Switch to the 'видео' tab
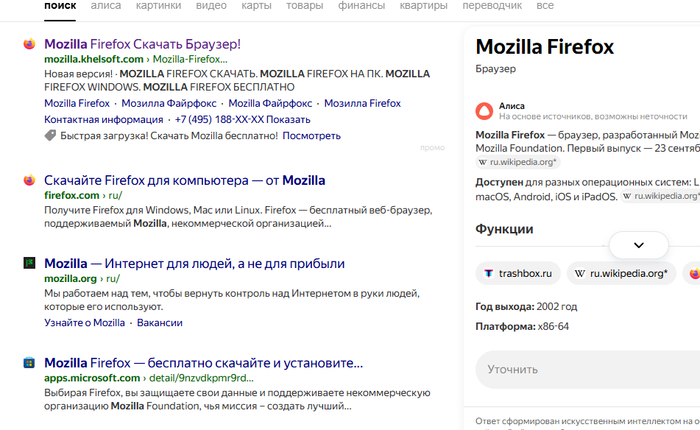Viewport: 700px width, 430px height. coord(210,6)
